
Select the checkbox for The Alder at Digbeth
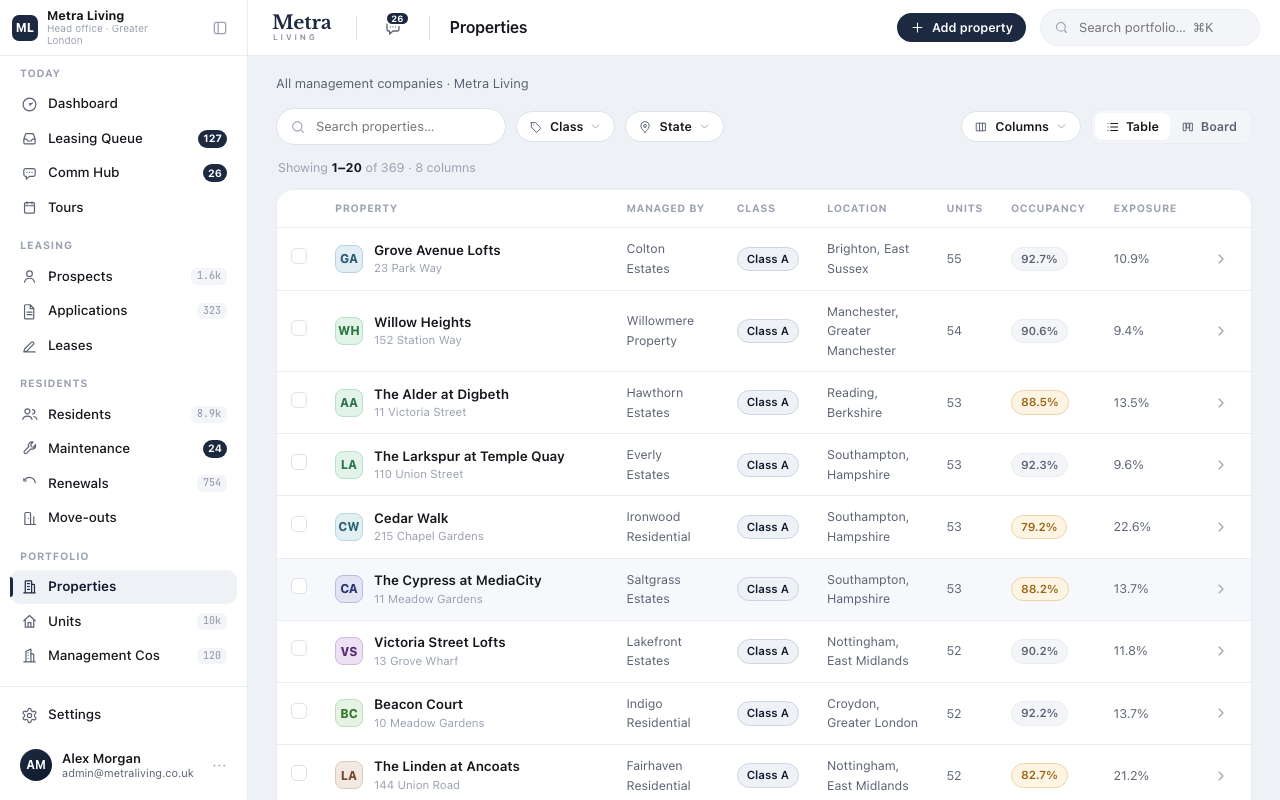(299, 400)
